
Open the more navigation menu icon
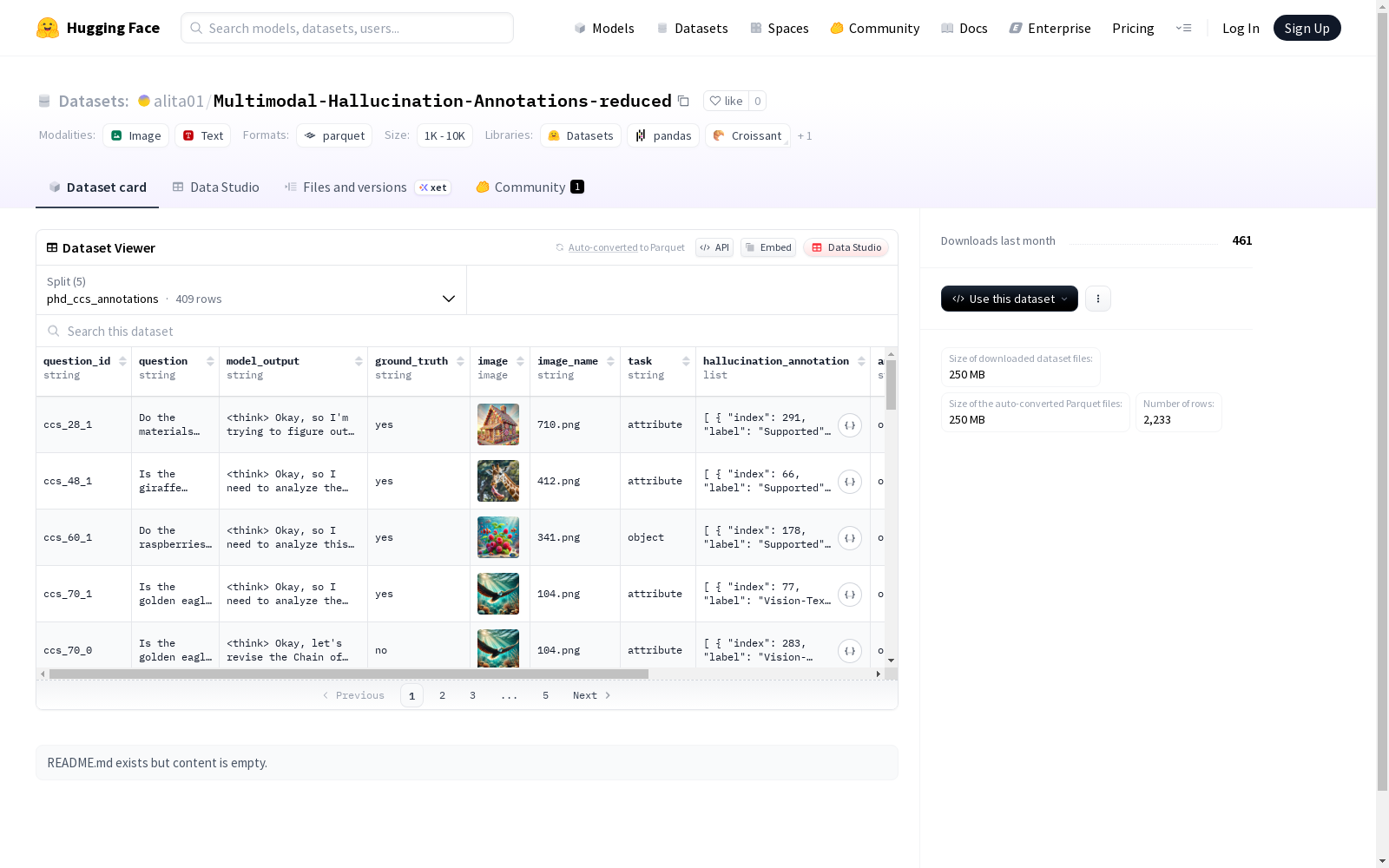point(1183,28)
